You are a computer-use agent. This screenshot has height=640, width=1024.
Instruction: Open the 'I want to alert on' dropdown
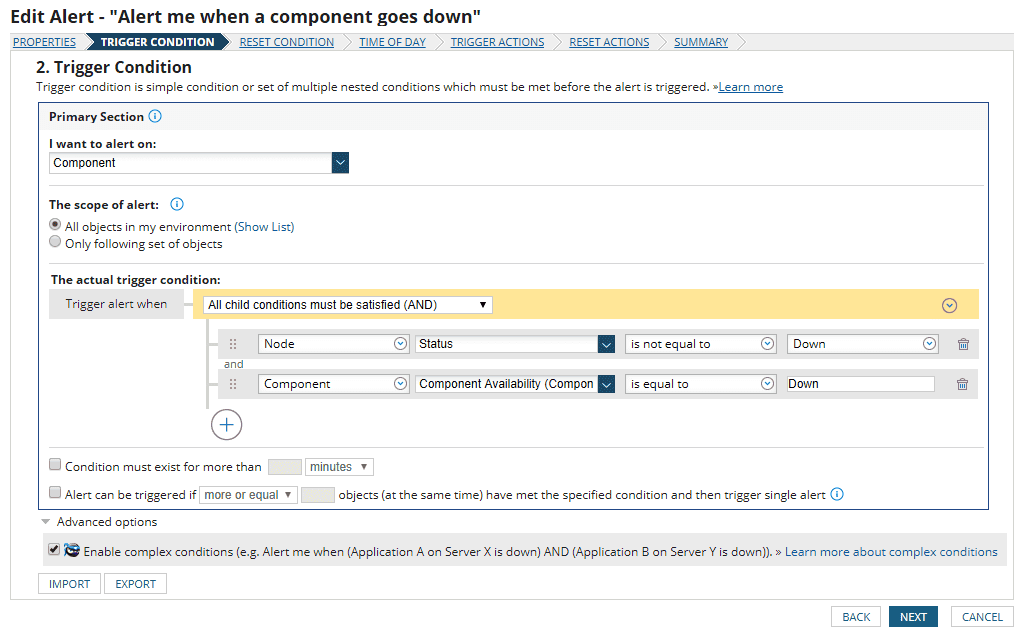point(340,162)
